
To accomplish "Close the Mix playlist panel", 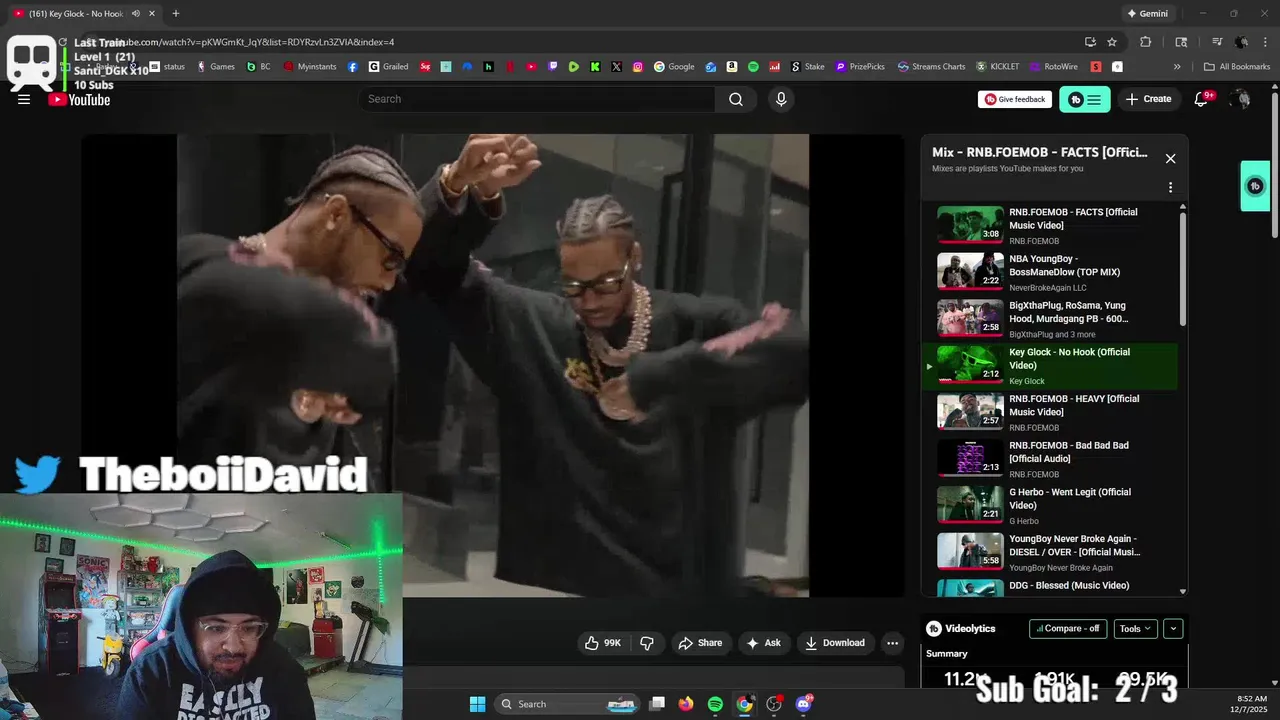I will [1170, 158].
